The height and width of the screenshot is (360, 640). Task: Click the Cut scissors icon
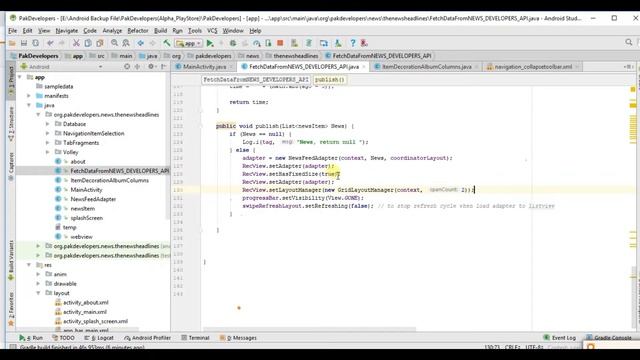(x=76, y=43)
